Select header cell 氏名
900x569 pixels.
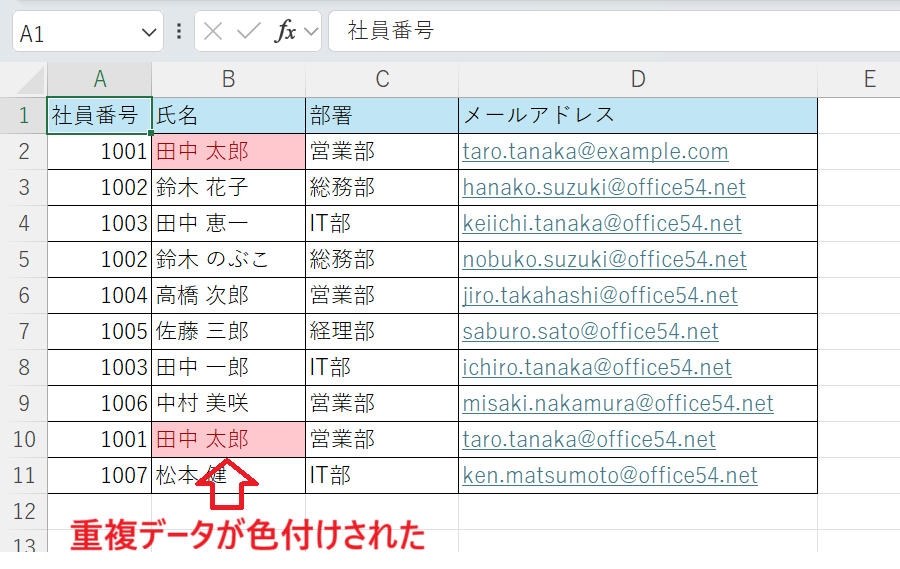click(x=228, y=115)
